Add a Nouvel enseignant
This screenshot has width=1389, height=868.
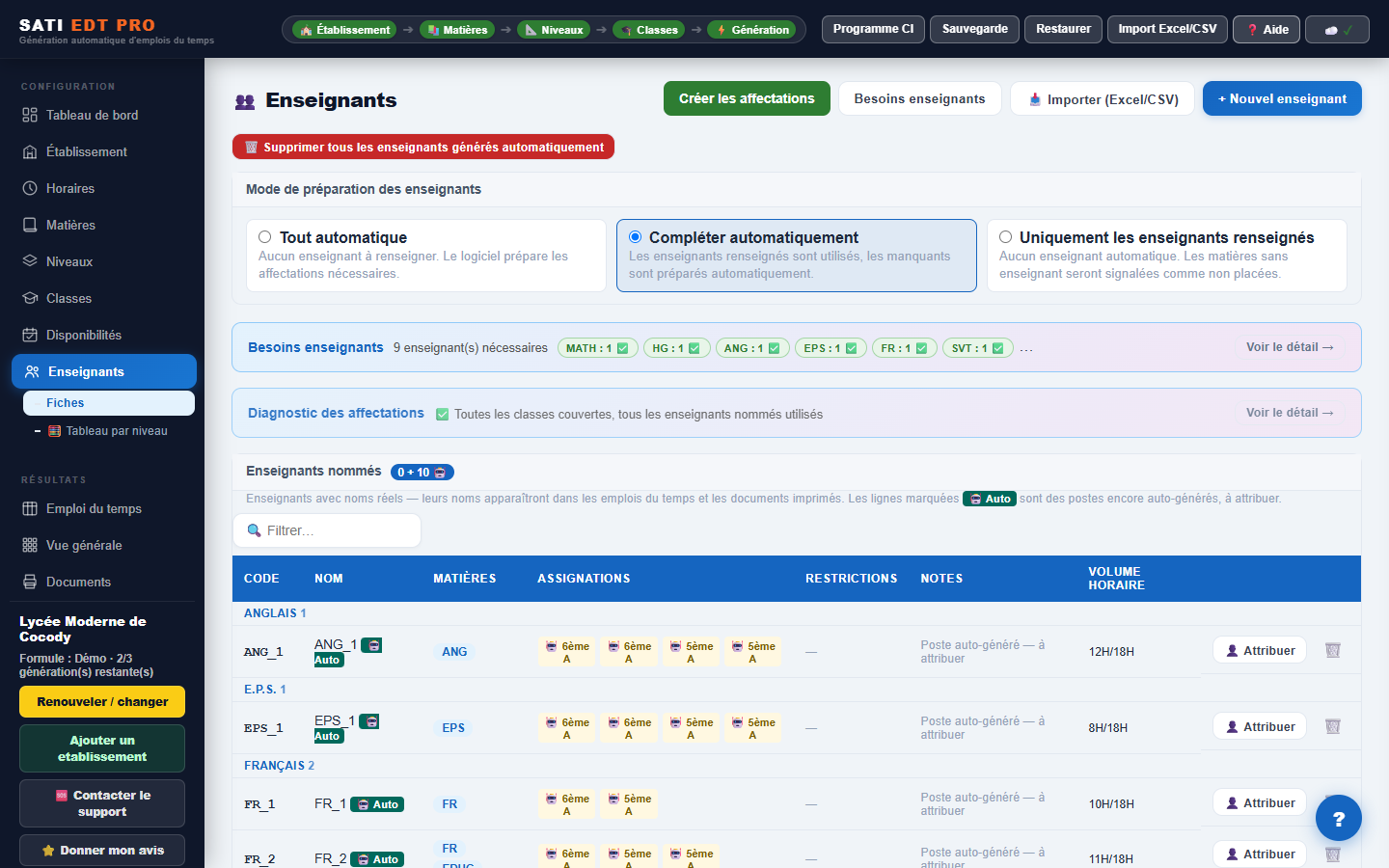click(1282, 98)
